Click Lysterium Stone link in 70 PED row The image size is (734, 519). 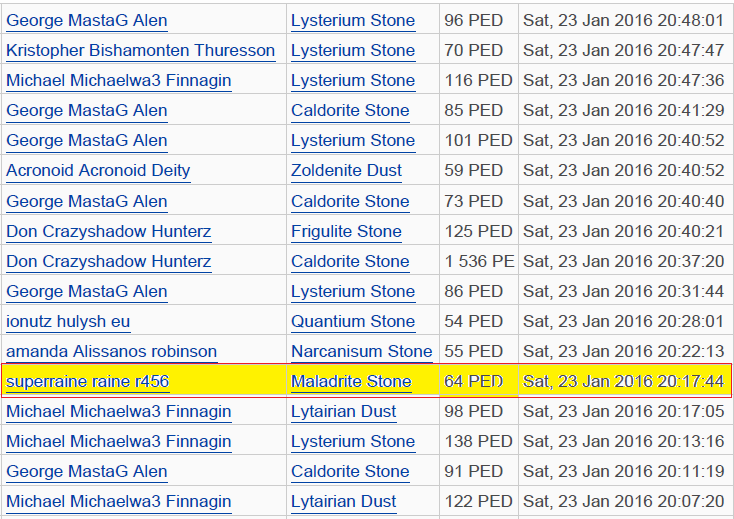[353, 51]
